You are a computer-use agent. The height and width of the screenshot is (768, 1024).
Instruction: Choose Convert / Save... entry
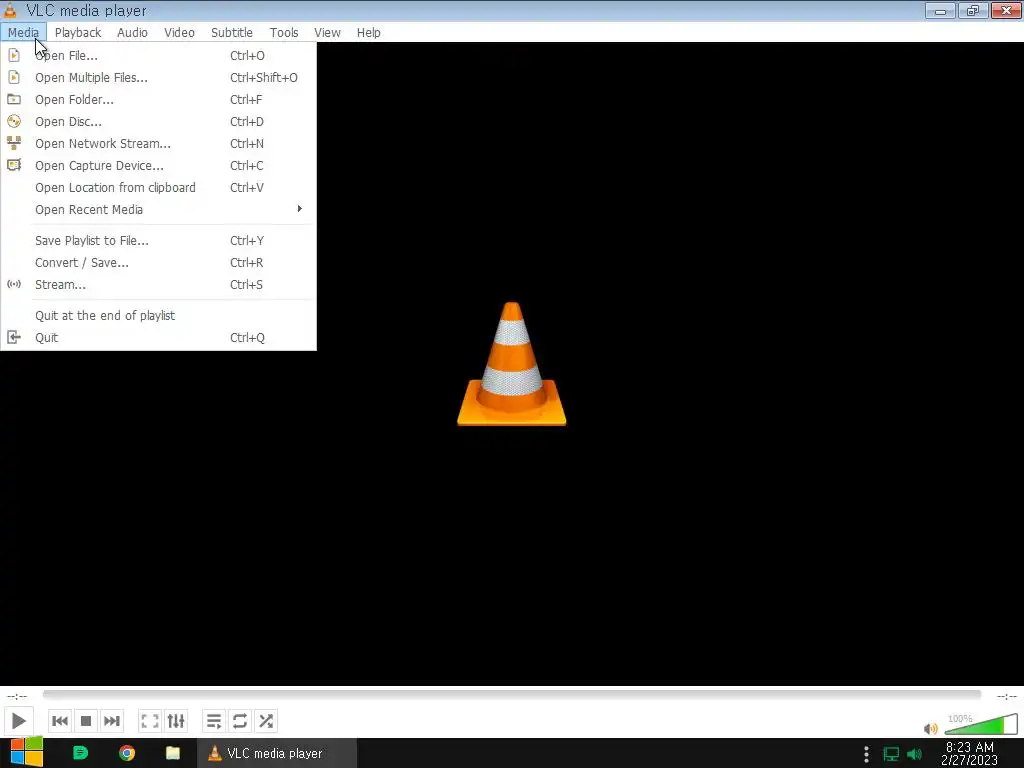coord(159,263)
